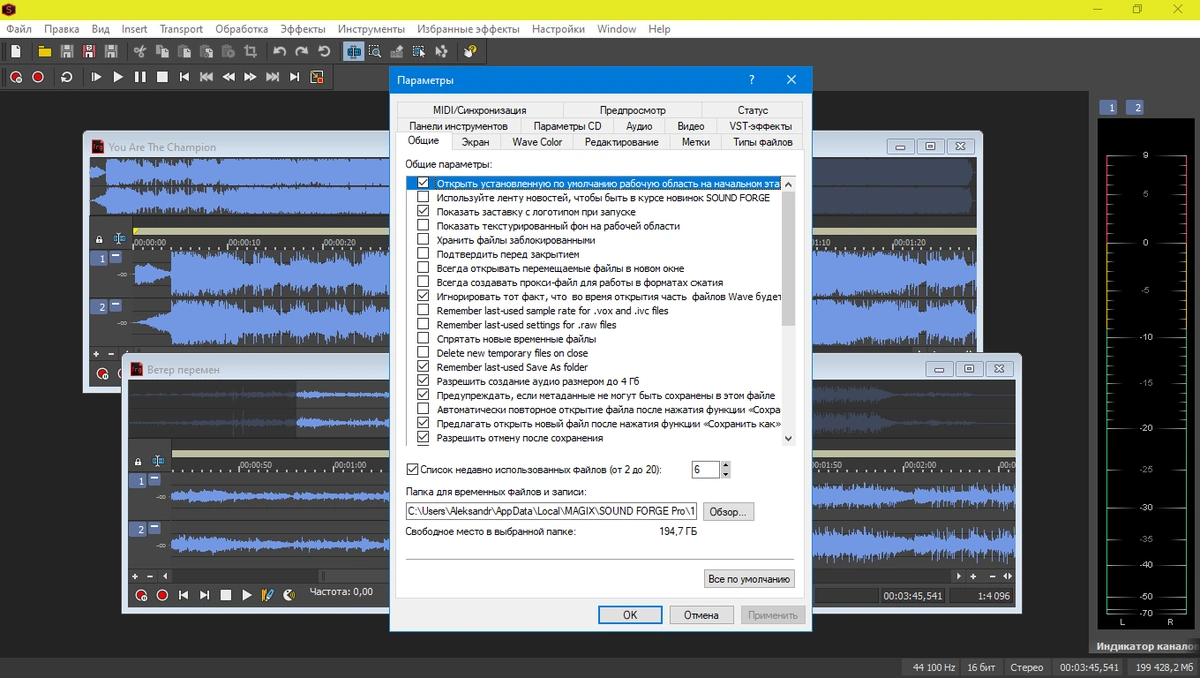Click the scrub speaker icon in Ветер перемен
The height and width of the screenshot is (678, 1200).
[x=289, y=595]
